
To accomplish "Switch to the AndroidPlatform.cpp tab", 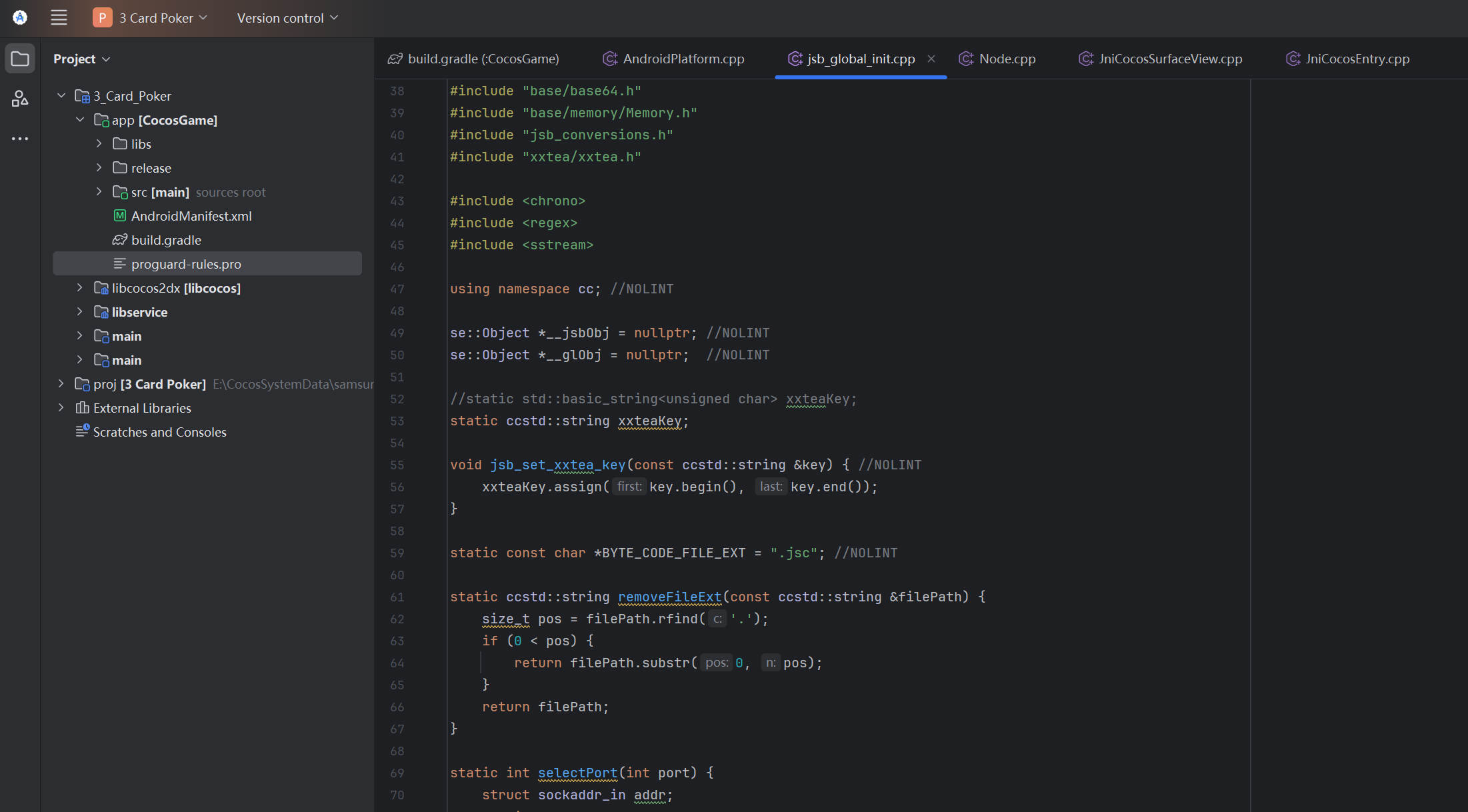I will pyautogui.click(x=683, y=59).
